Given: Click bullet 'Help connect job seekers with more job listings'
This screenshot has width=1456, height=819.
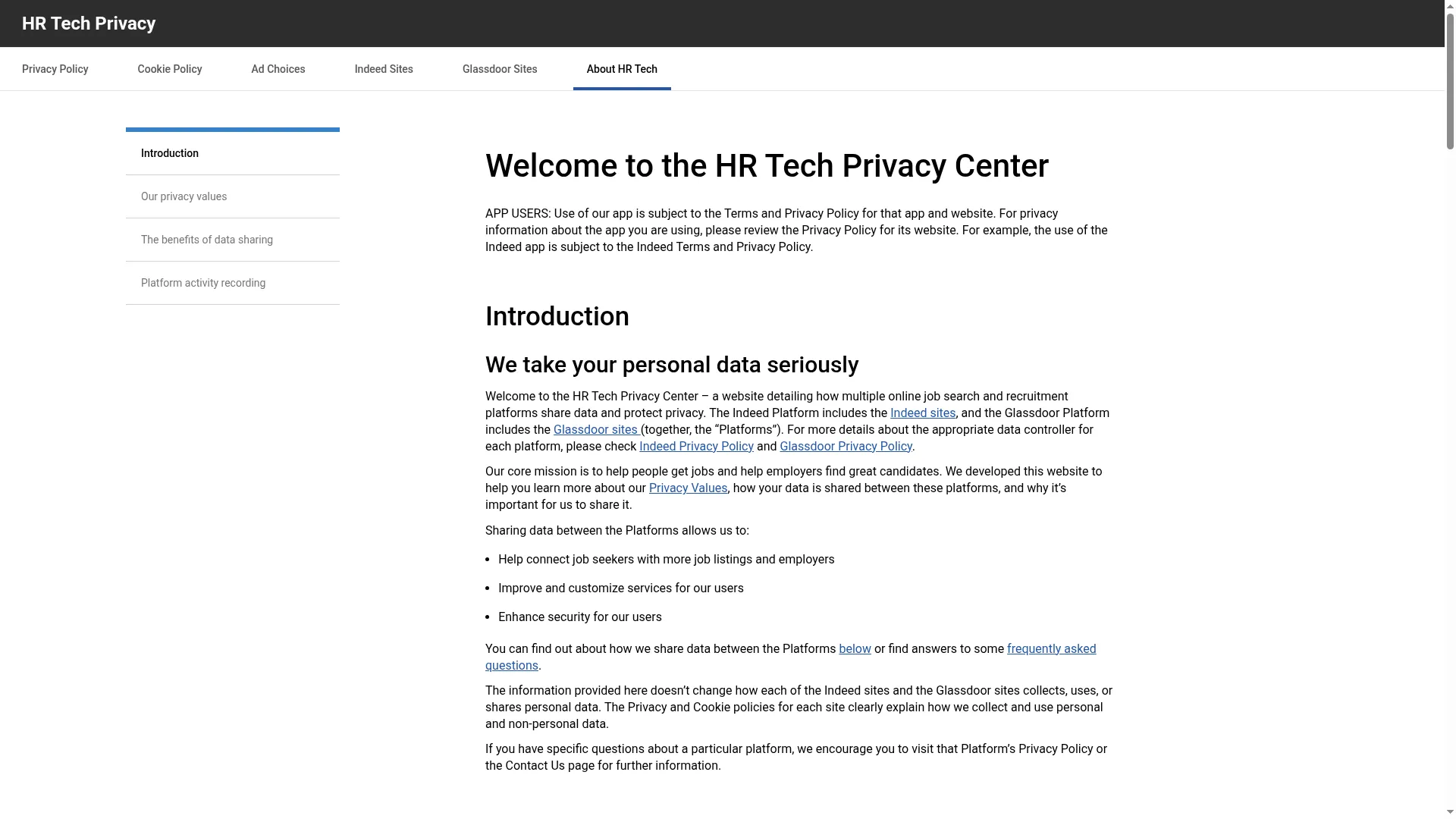Looking at the screenshot, I should [x=666, y=560].
